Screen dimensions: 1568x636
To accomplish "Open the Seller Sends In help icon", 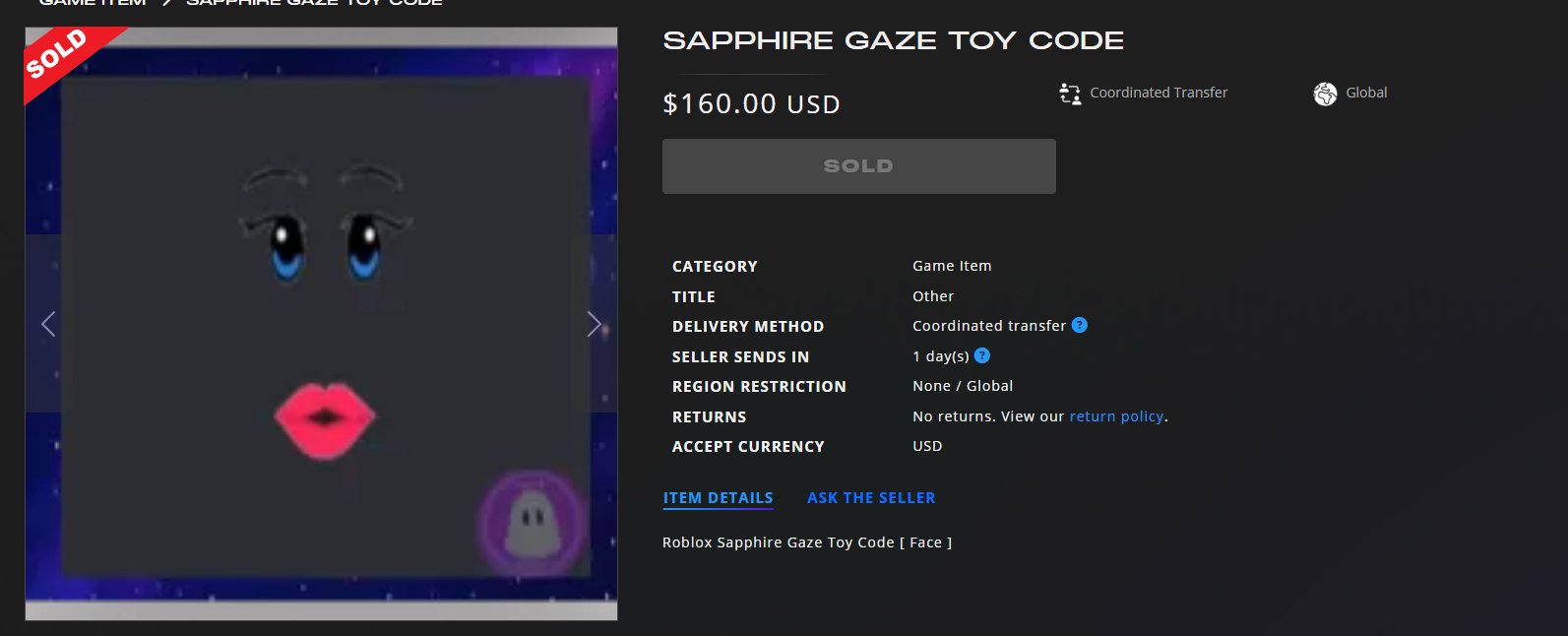I will click(x=981, y=355).
